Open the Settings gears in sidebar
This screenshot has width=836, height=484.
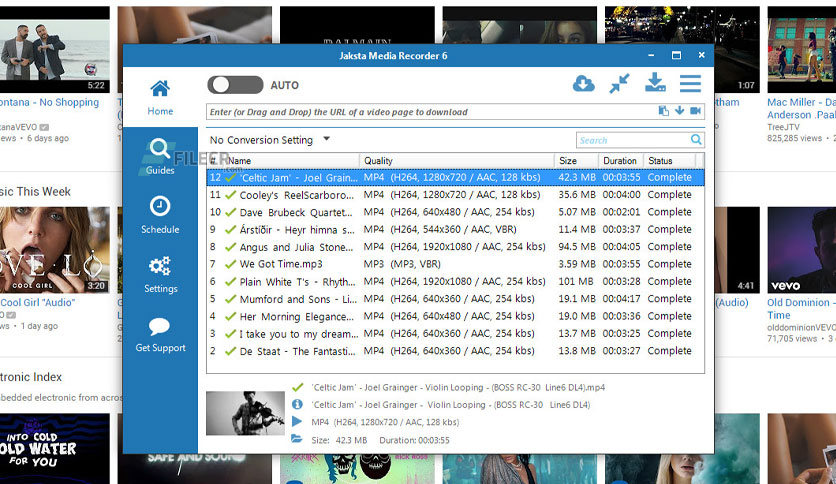tap(160, 275)
